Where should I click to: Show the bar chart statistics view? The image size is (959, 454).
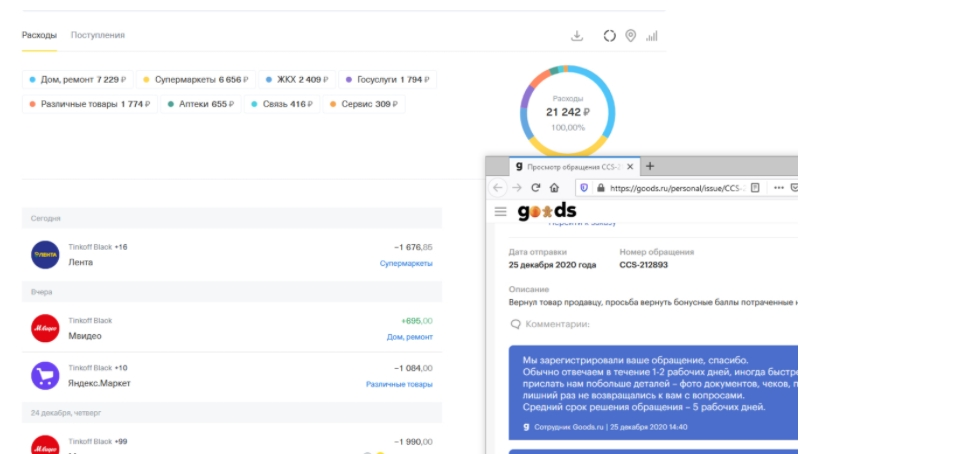pos(652,36)
